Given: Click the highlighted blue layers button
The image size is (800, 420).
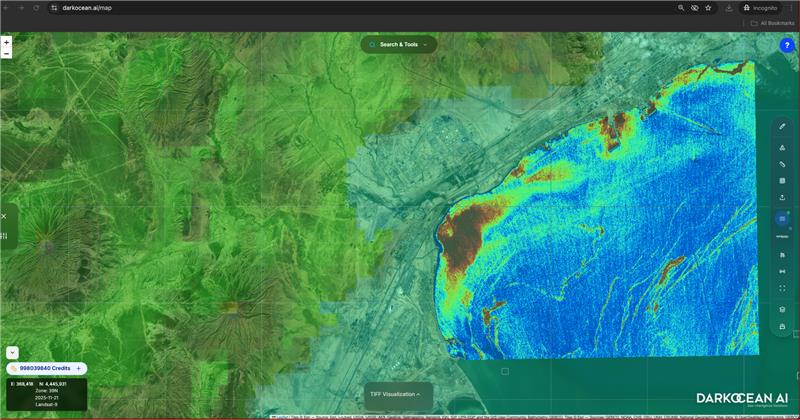Looking at the screenshot, I should (782, 218).
